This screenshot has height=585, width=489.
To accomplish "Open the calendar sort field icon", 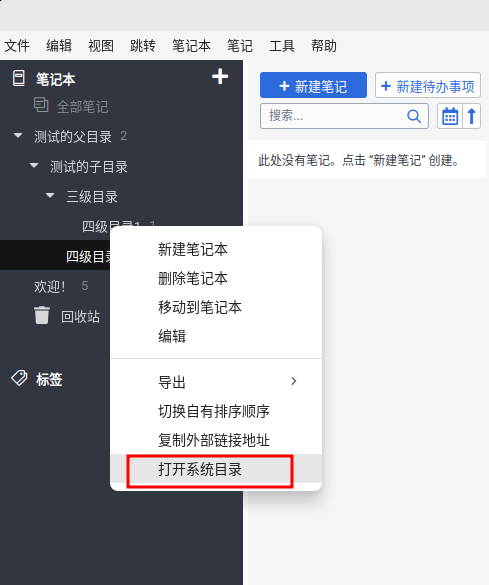I will pyautogui.click(x=450, y=116).
